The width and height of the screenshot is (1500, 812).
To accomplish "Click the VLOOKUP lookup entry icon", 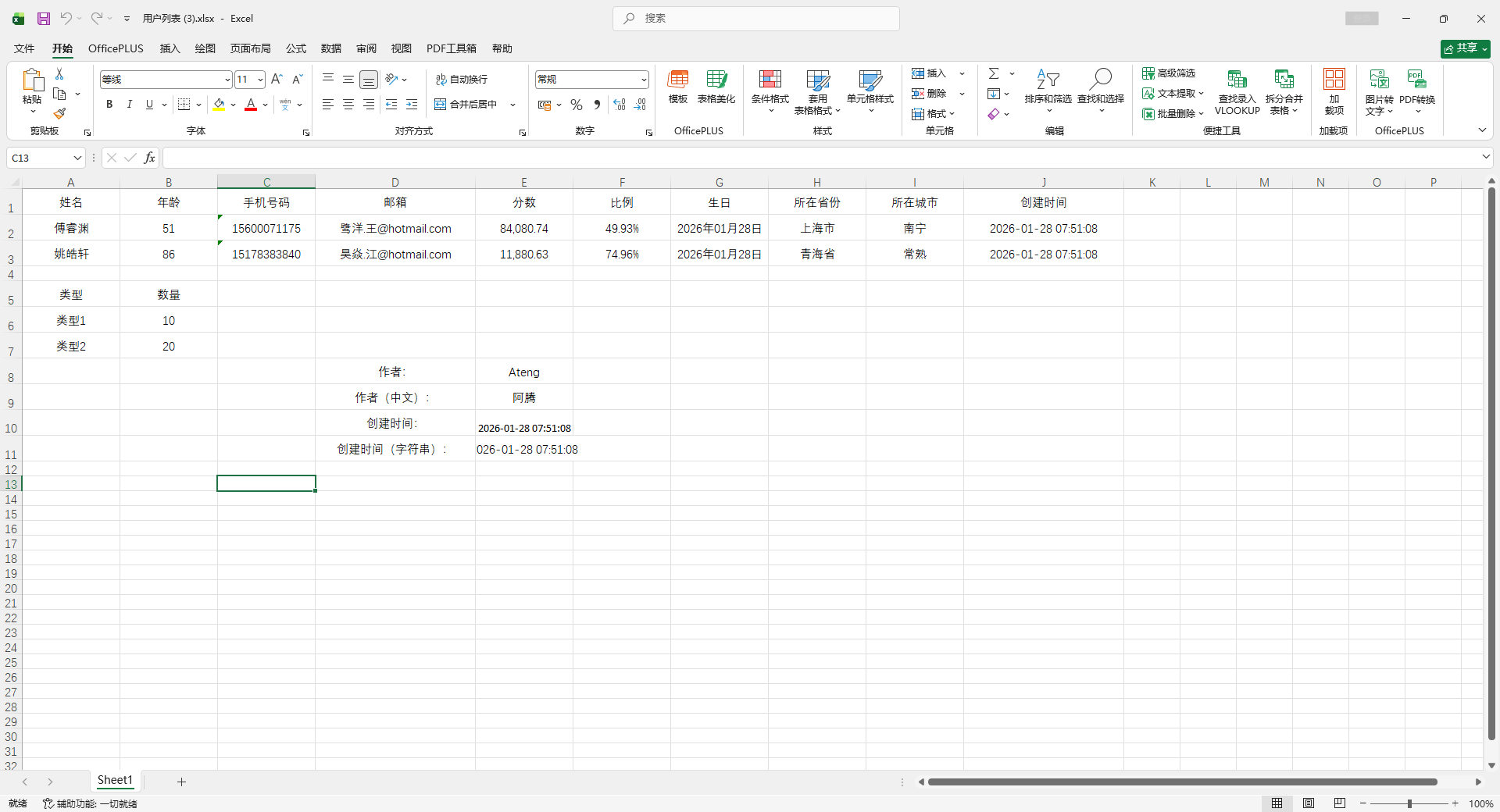I will (x=1237, y=80).
